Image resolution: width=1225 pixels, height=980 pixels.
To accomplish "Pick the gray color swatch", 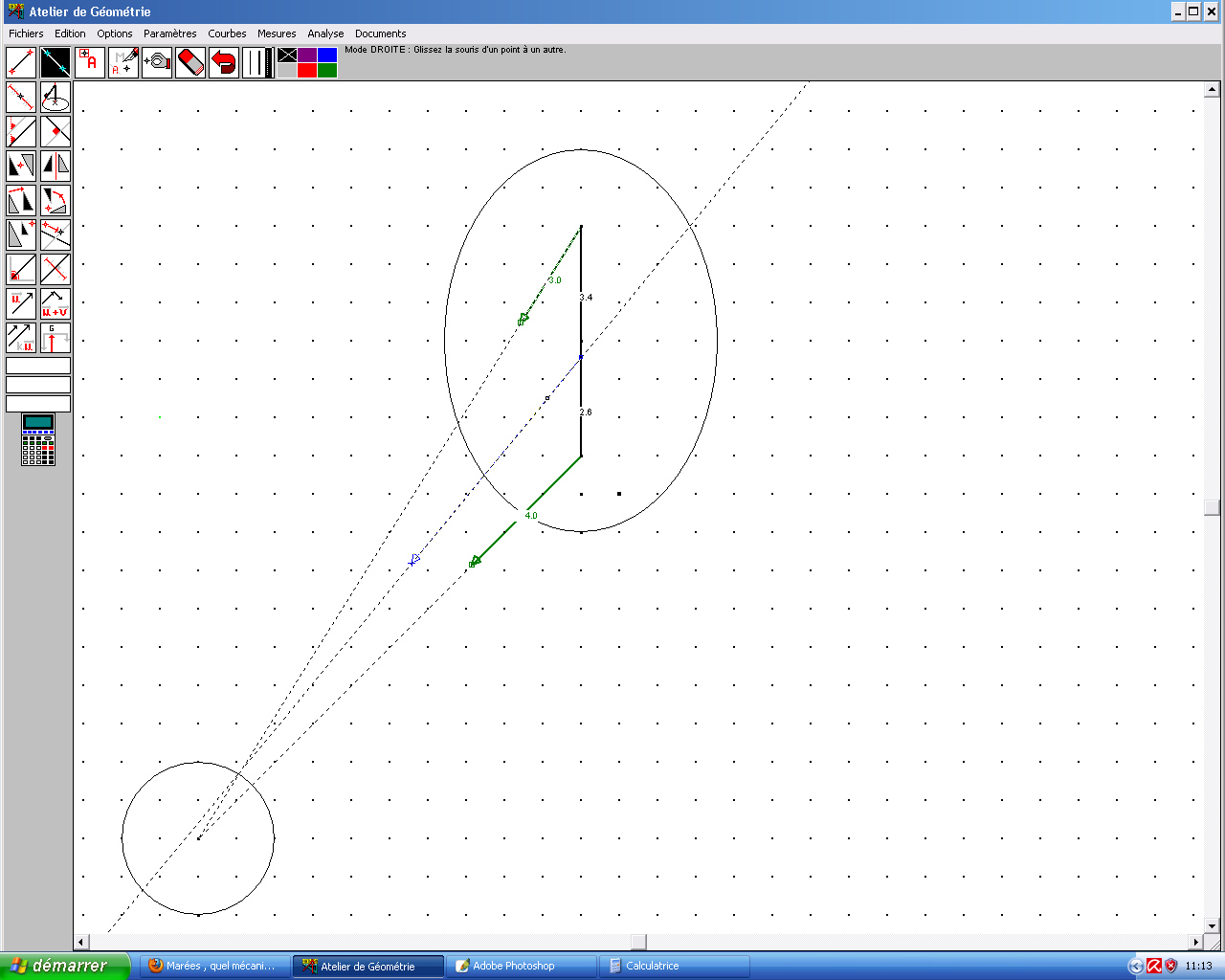I will pos(287,70).
